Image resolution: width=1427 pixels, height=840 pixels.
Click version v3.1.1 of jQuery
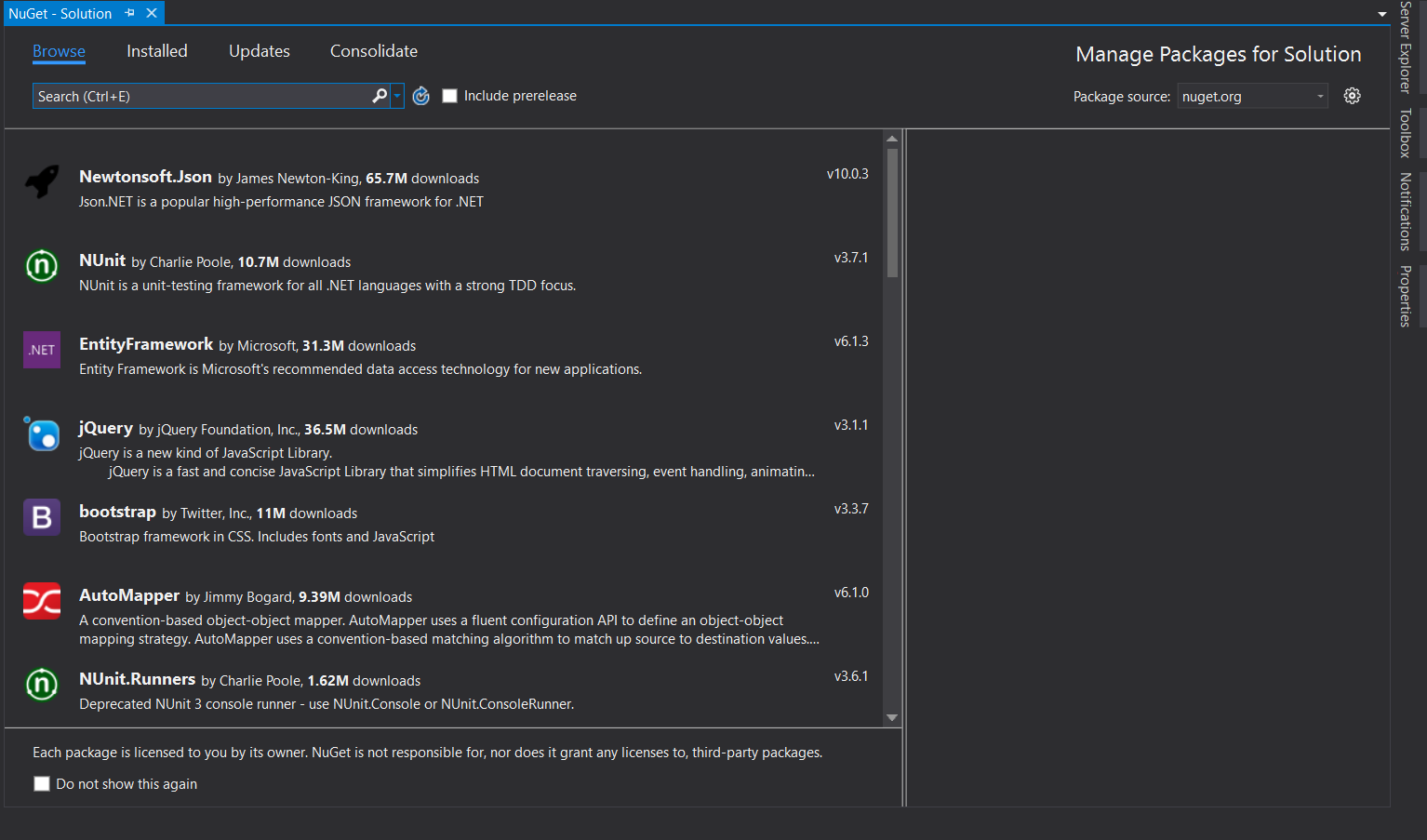(851, 425)
